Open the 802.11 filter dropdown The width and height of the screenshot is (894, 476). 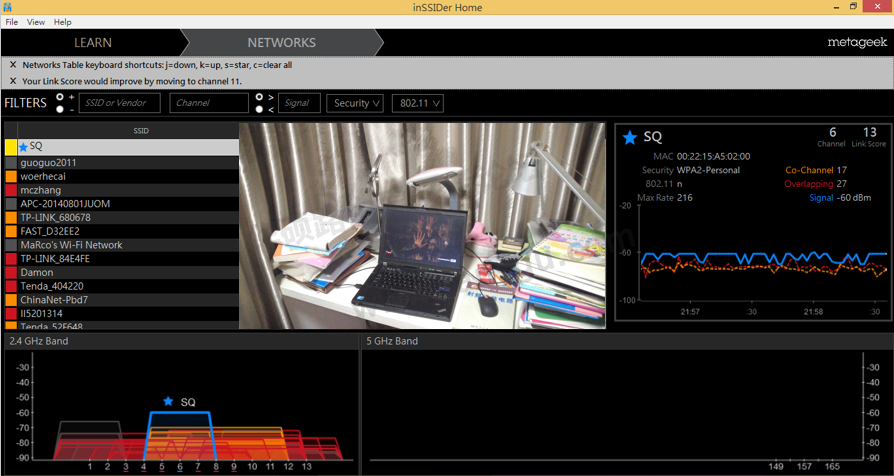click(418, 103)
